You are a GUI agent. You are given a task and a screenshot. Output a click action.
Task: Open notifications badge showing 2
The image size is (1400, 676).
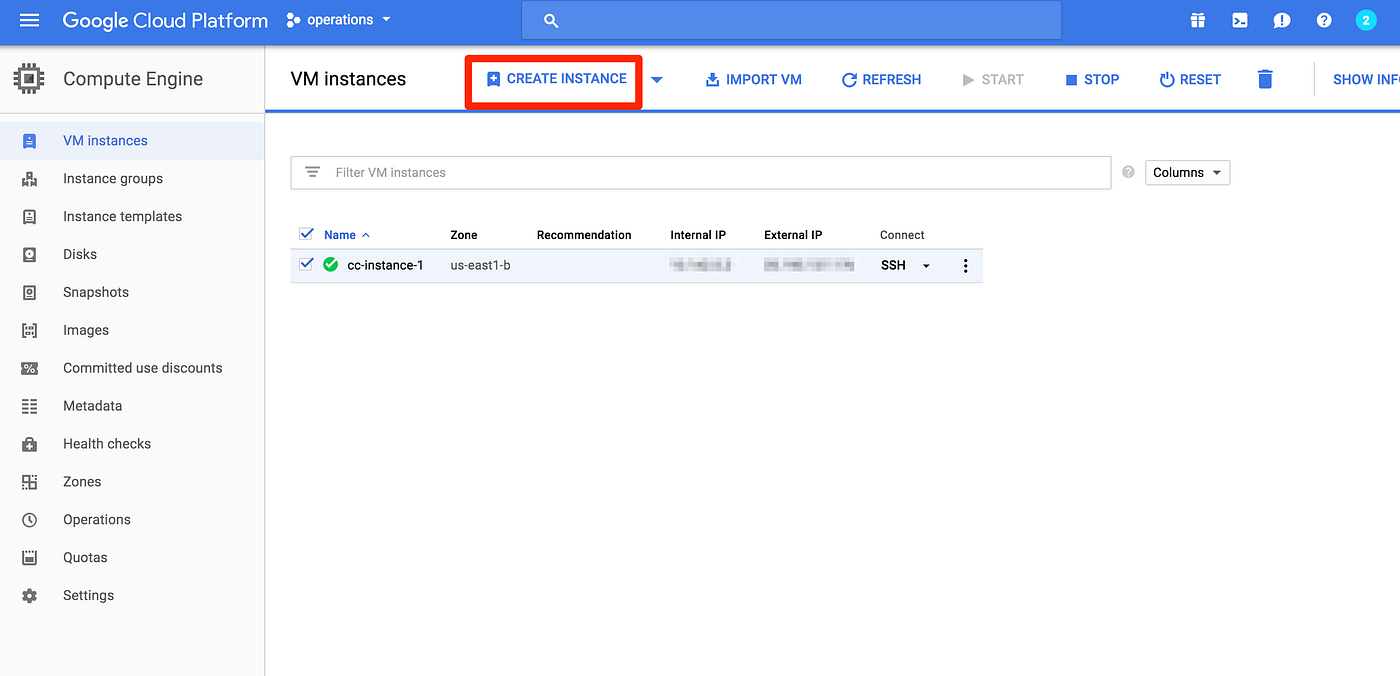[1366, 20]
